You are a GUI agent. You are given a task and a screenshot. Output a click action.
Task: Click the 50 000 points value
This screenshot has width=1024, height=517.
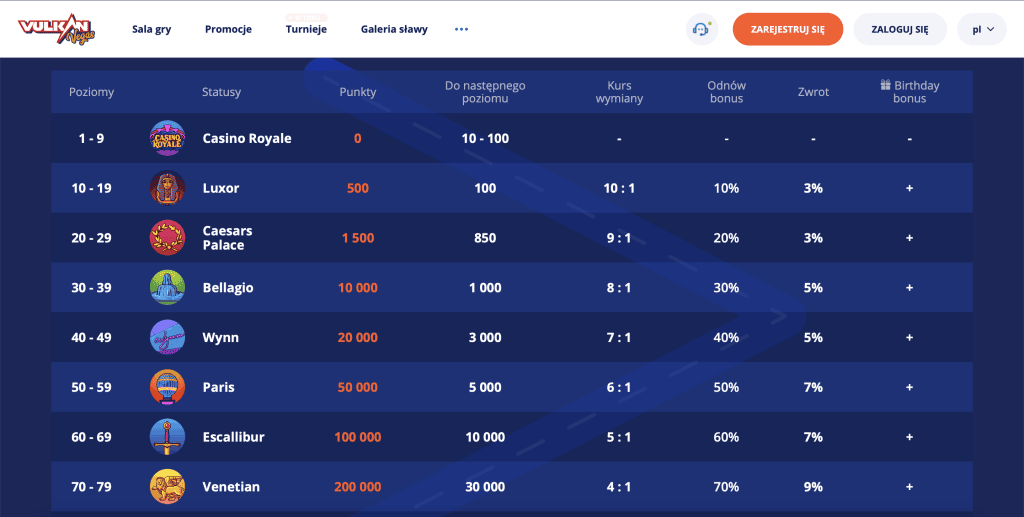click(358, 387)
